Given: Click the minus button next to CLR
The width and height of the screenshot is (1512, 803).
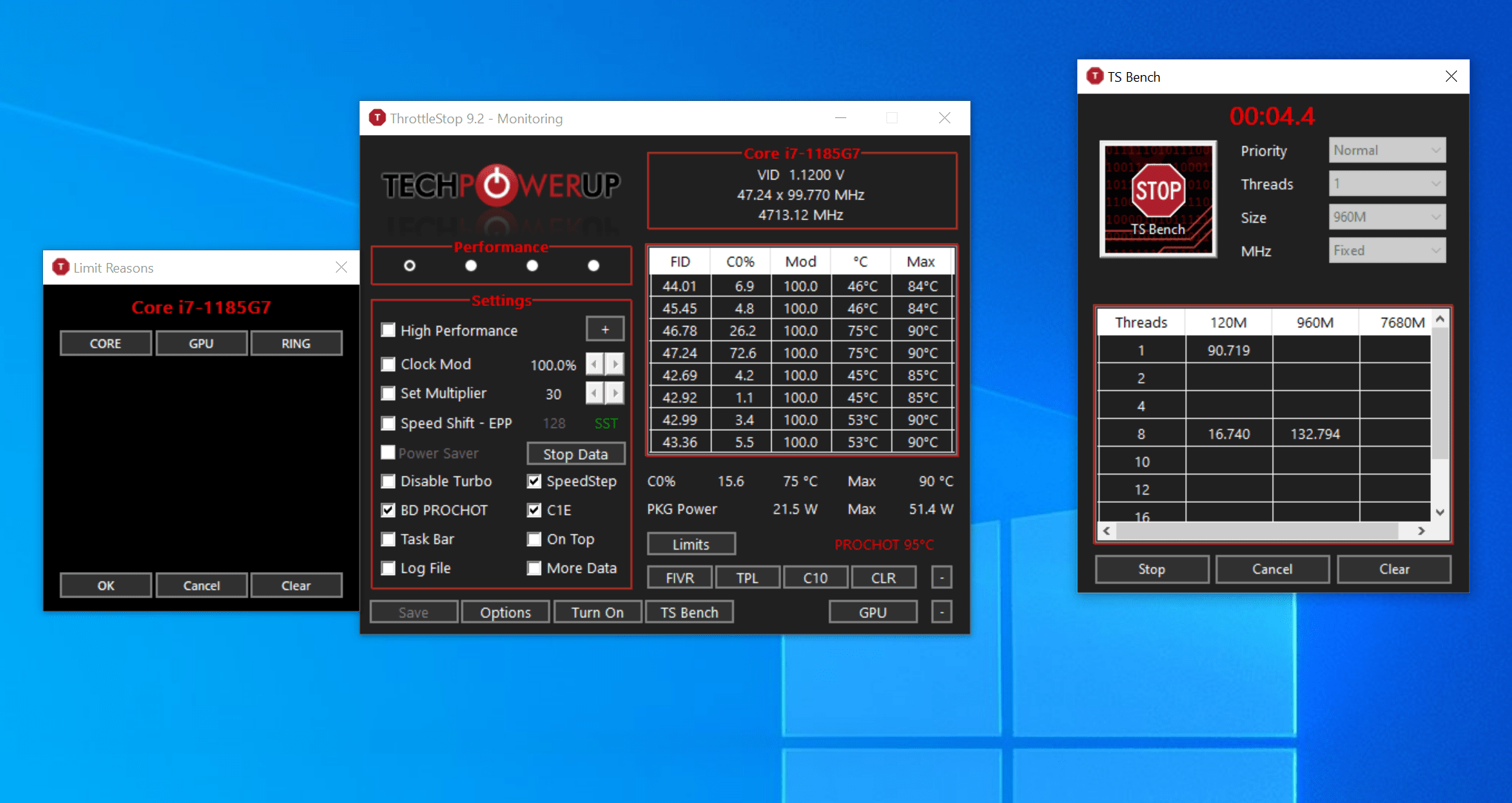Looking at the screenshot, I should (x=941, y=576).
